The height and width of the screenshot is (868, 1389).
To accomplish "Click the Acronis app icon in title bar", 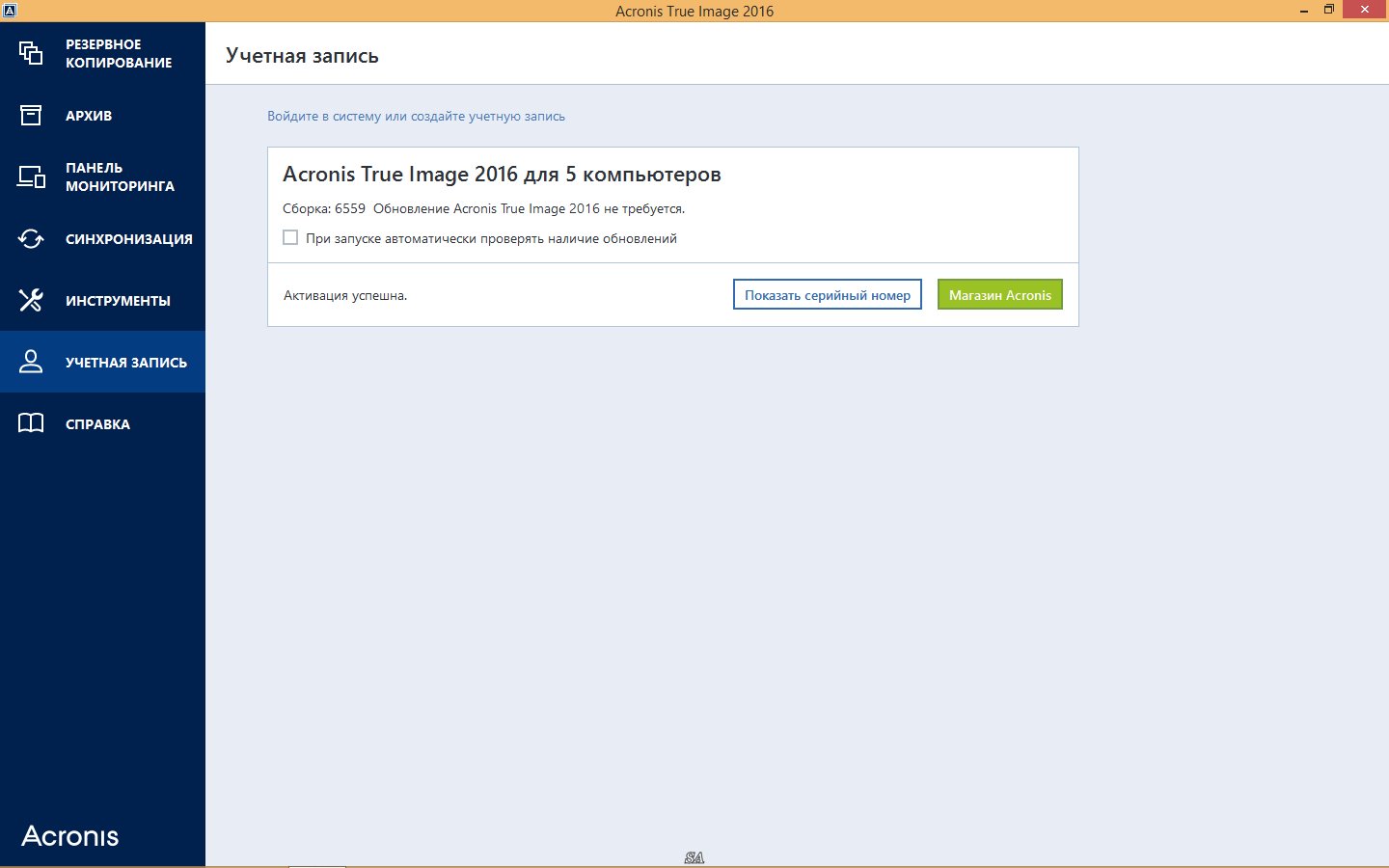I will pyautogui.click(x=10, y=11).
